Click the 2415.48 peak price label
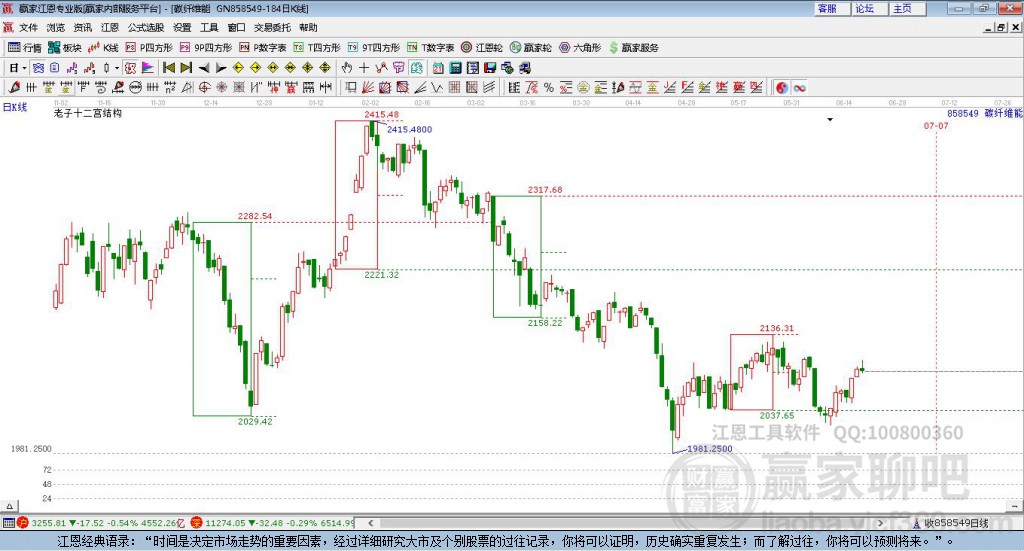The image size is (1024, 551). point(381,114)
